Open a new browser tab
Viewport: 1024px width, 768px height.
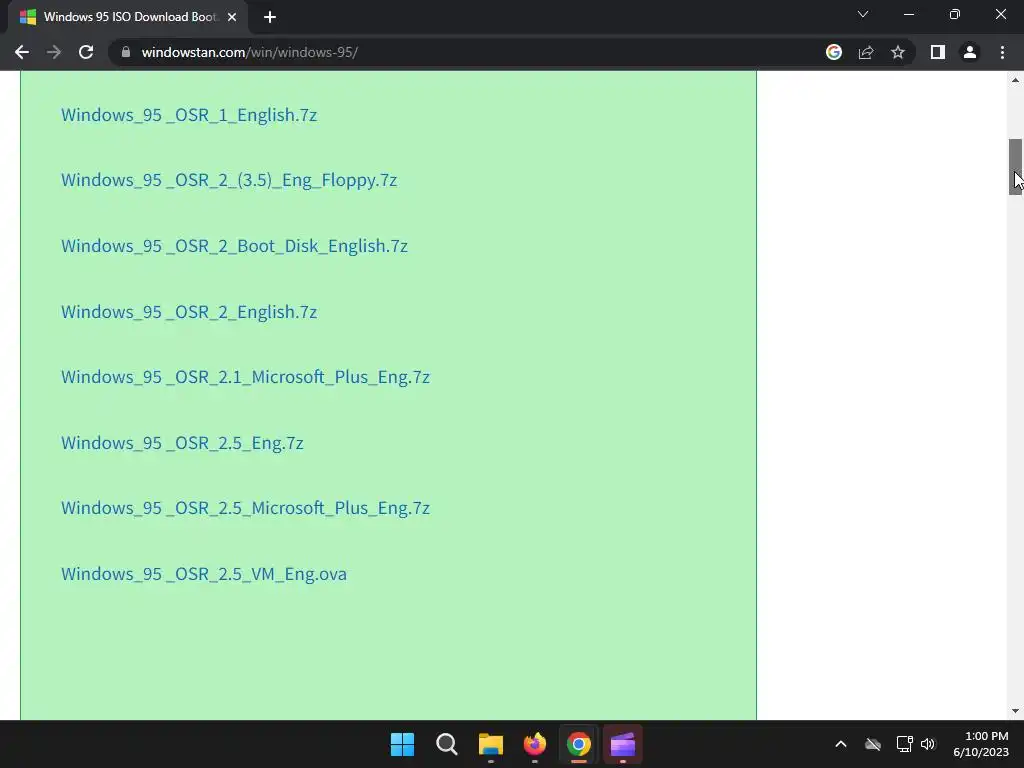[270, 17]
